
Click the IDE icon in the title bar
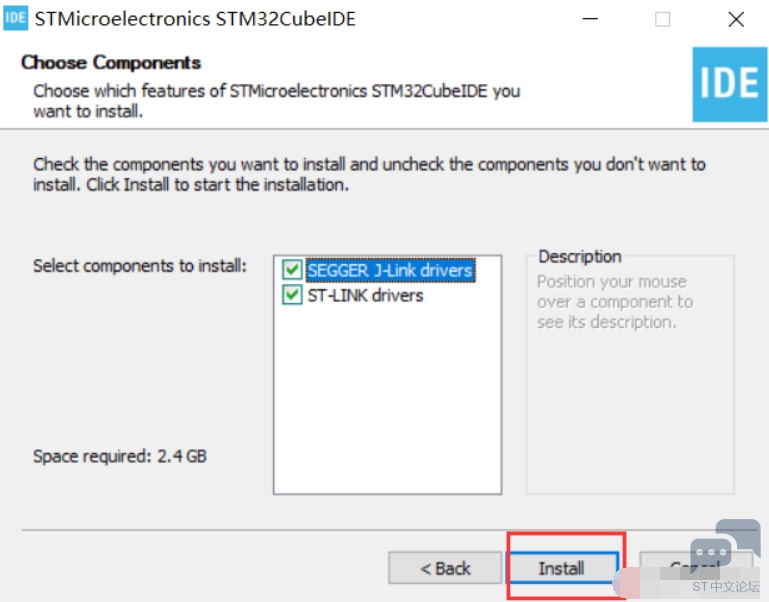[x=16, y=18]
